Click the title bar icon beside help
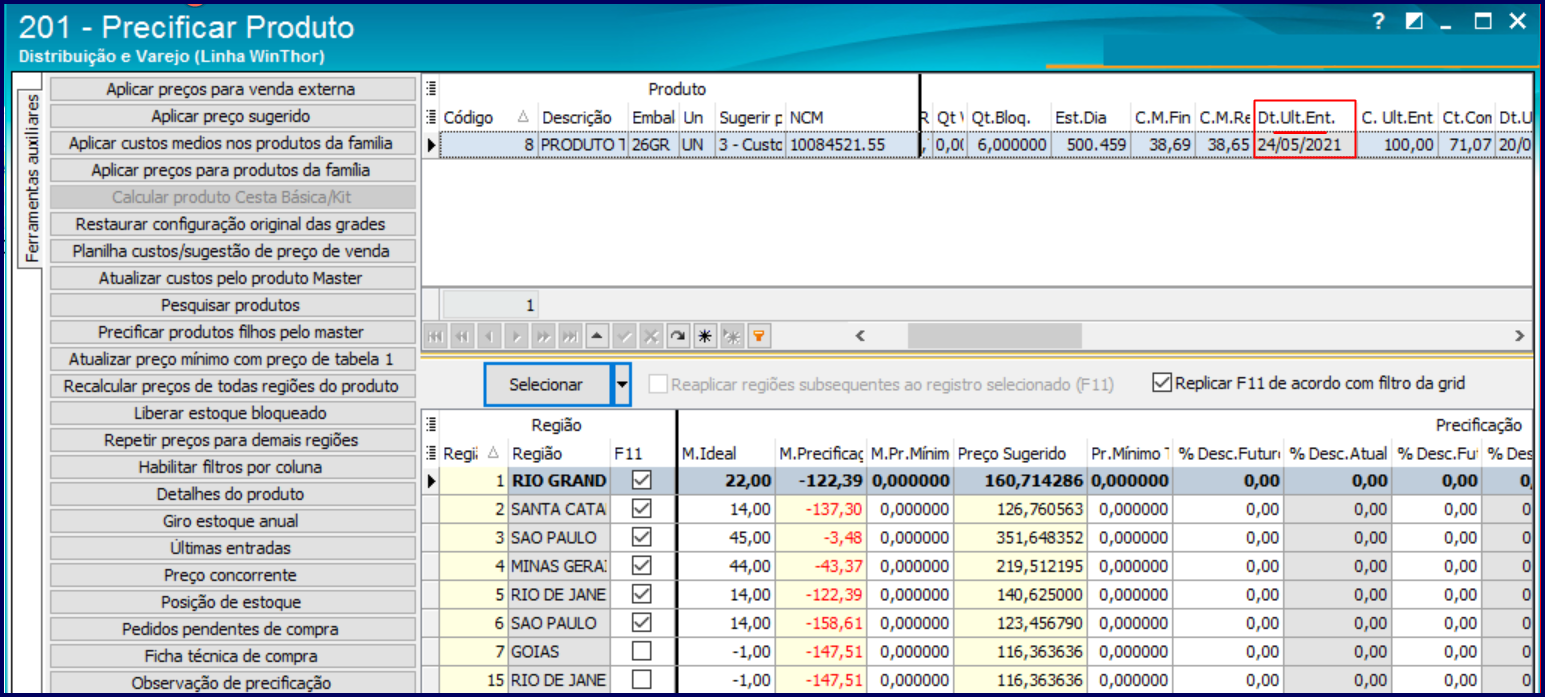The image size is (1545, 697). click(x=1414, y=21)
